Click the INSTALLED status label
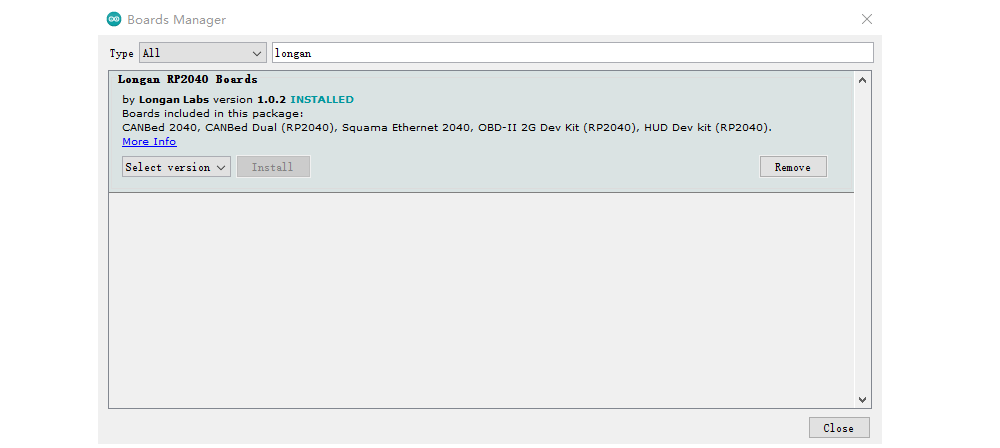 pos(322,100)
